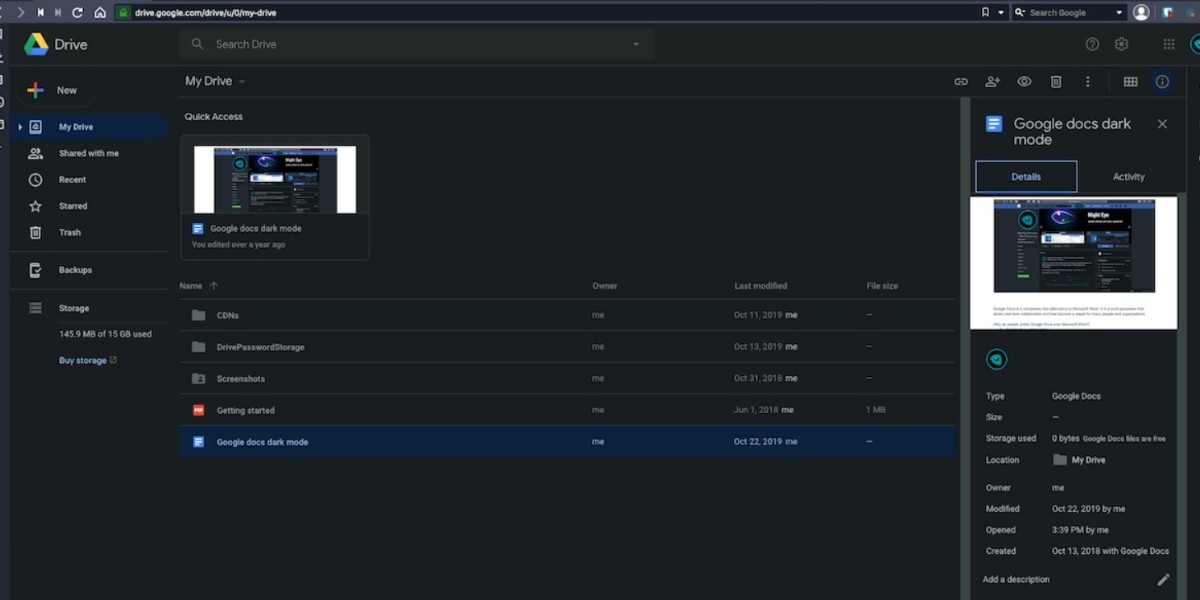Open the Settings gear icon
Image resolution: width=1200 pixels, height=600 pixels.
coord(1121,44)
